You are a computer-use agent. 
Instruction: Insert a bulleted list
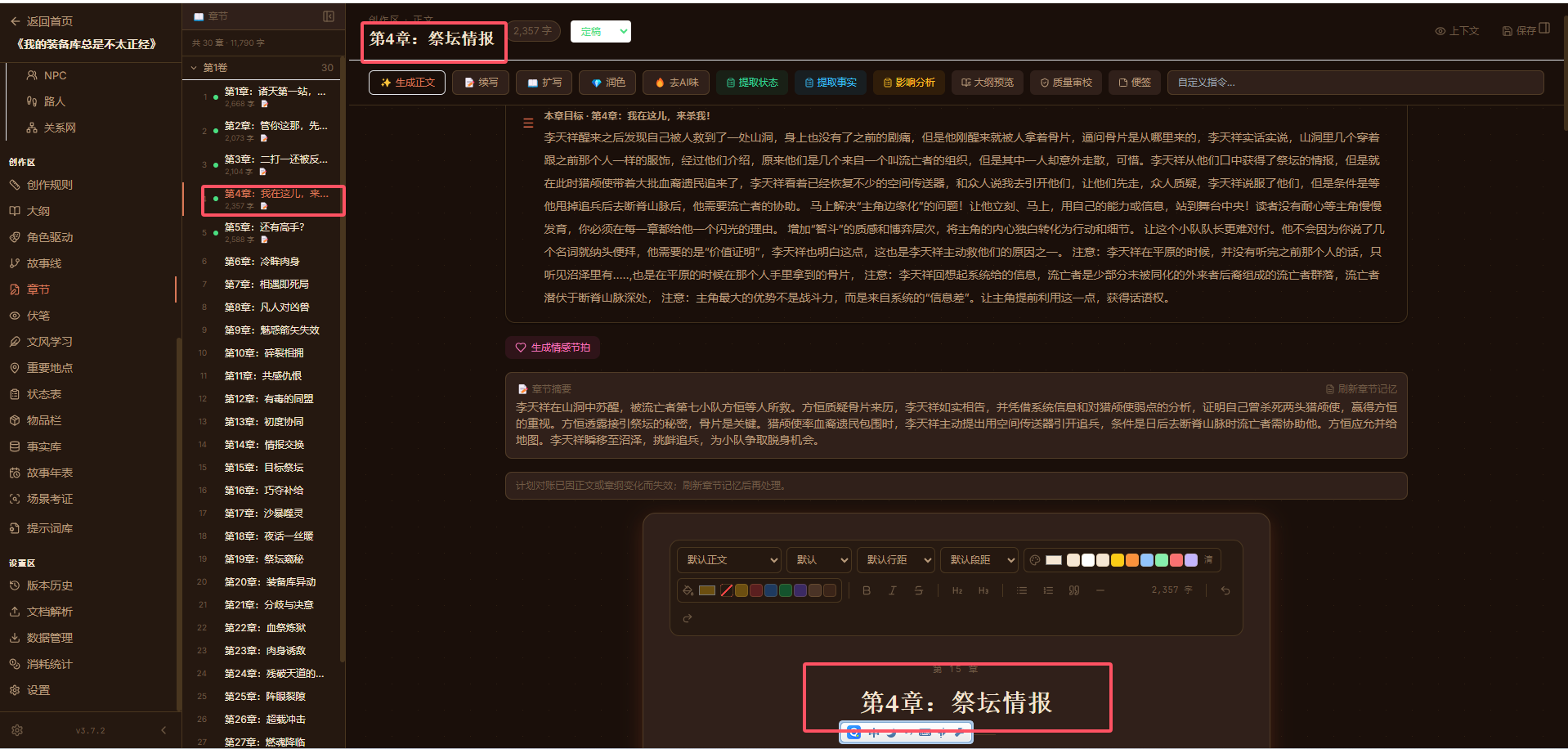1022,590
